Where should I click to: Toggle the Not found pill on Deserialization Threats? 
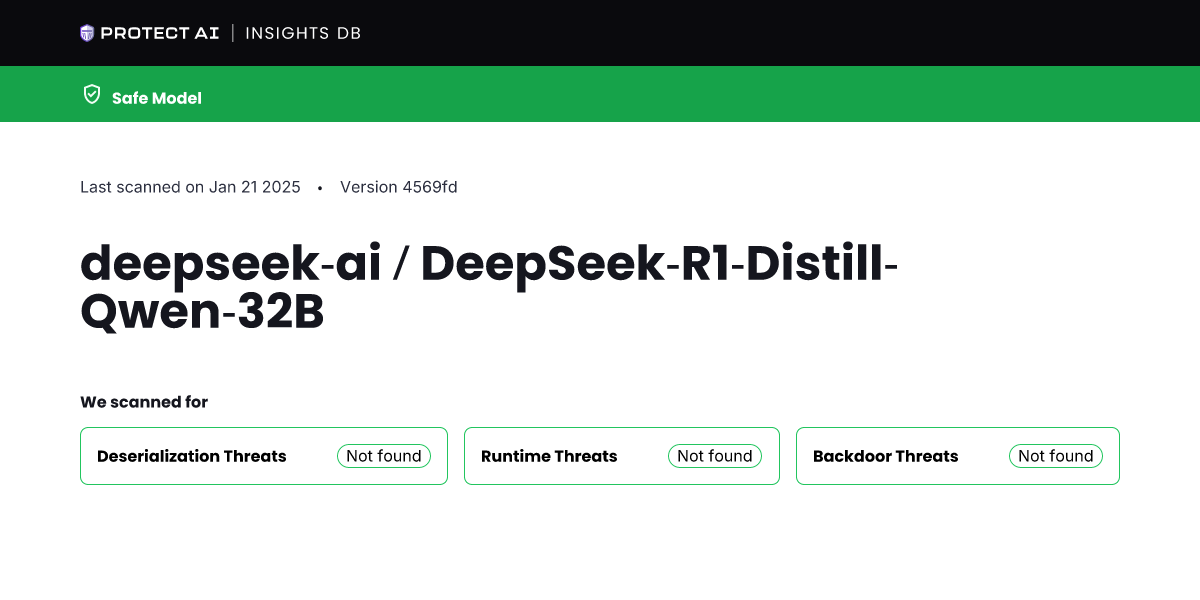pyautogui.click(x=384, y=456)
